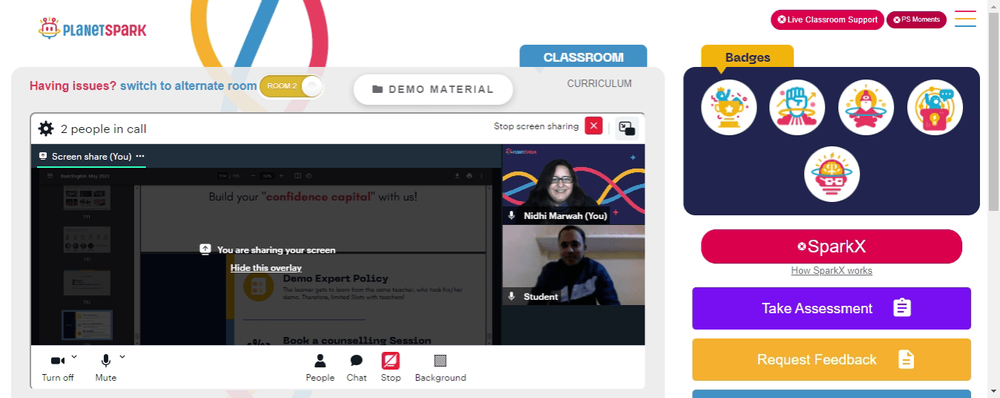Click Hide this overlay link
1000x398 pixels.
coord(266,268)
